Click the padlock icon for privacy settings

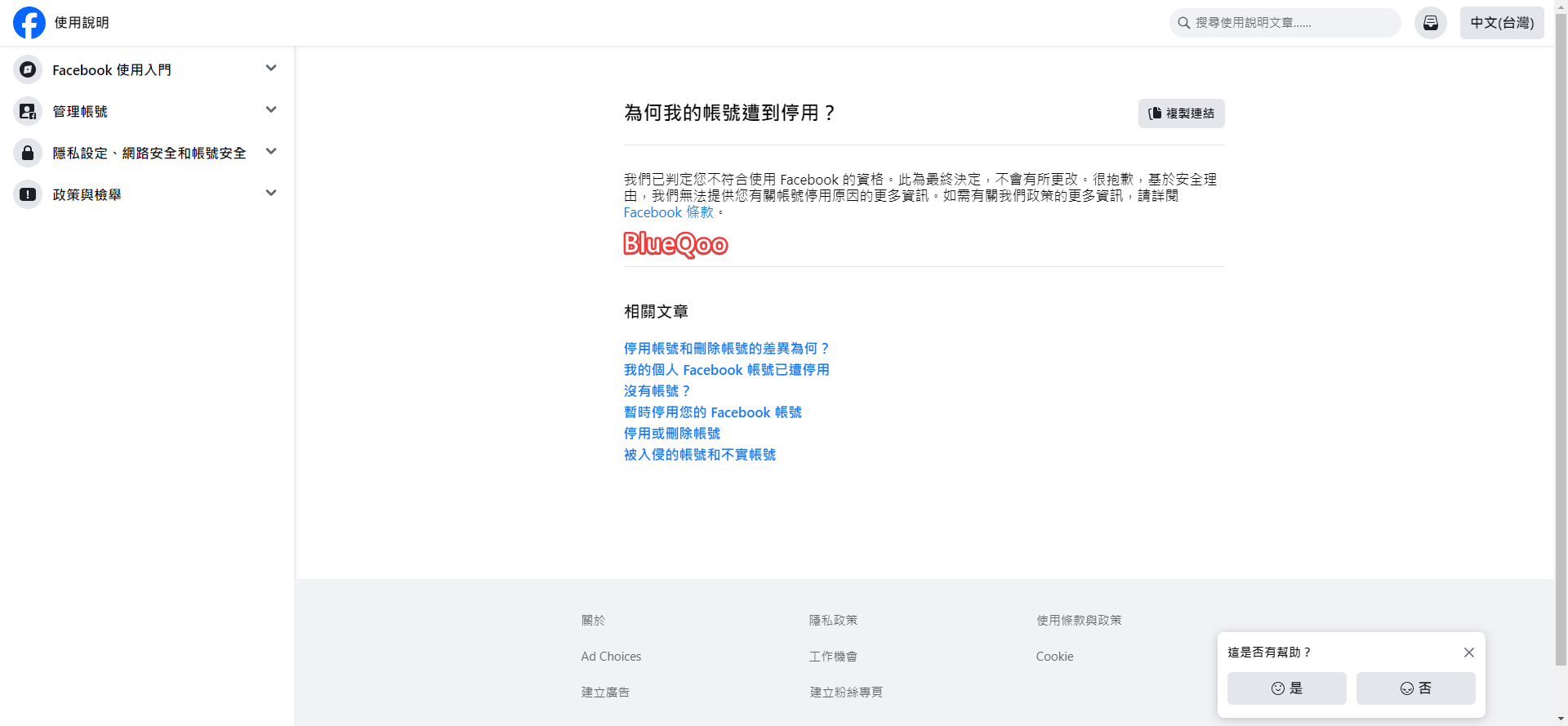(x=28, y=153)
